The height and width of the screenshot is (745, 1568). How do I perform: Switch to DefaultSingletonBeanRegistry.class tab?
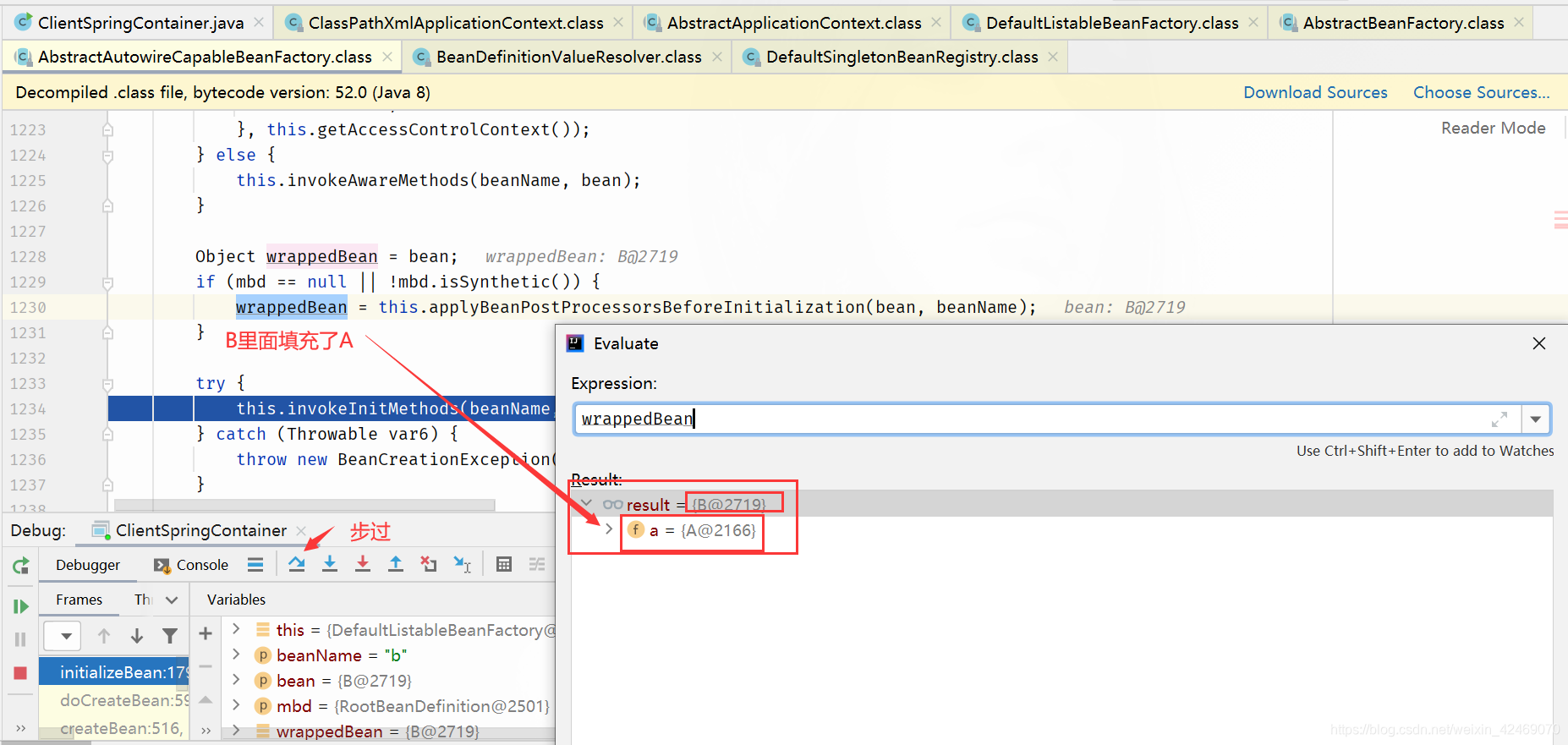902,57
